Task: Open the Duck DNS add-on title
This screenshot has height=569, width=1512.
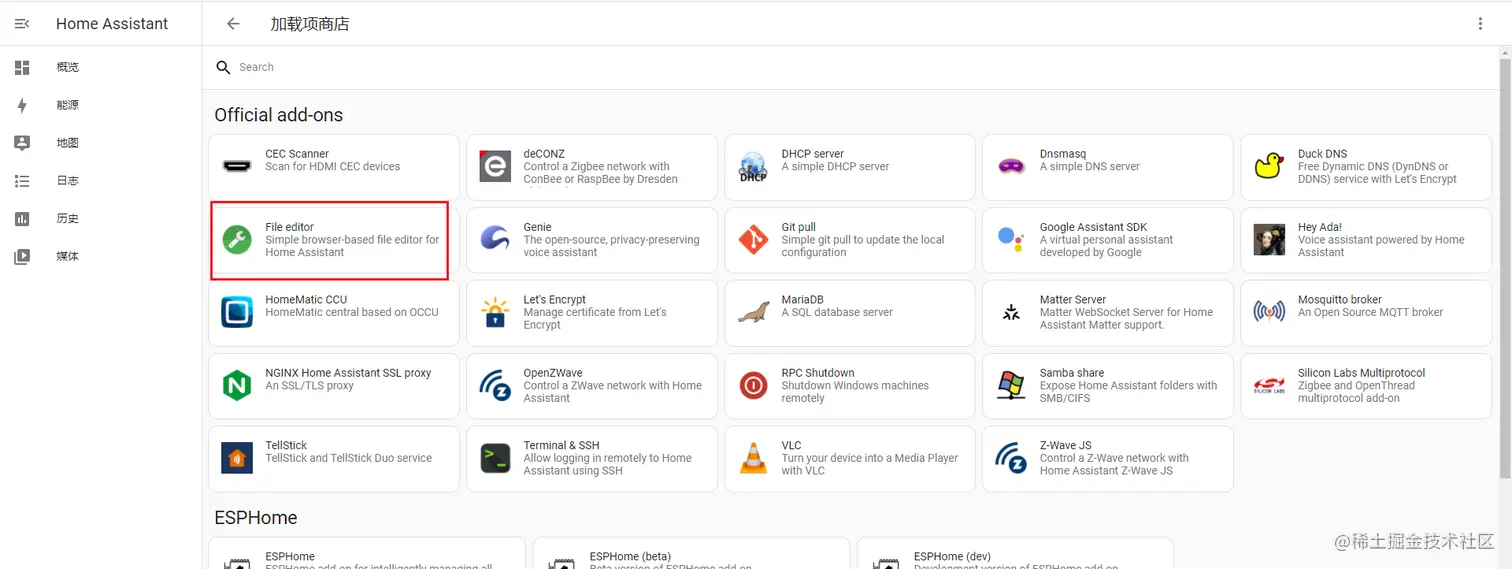Action: point(1322,154)
